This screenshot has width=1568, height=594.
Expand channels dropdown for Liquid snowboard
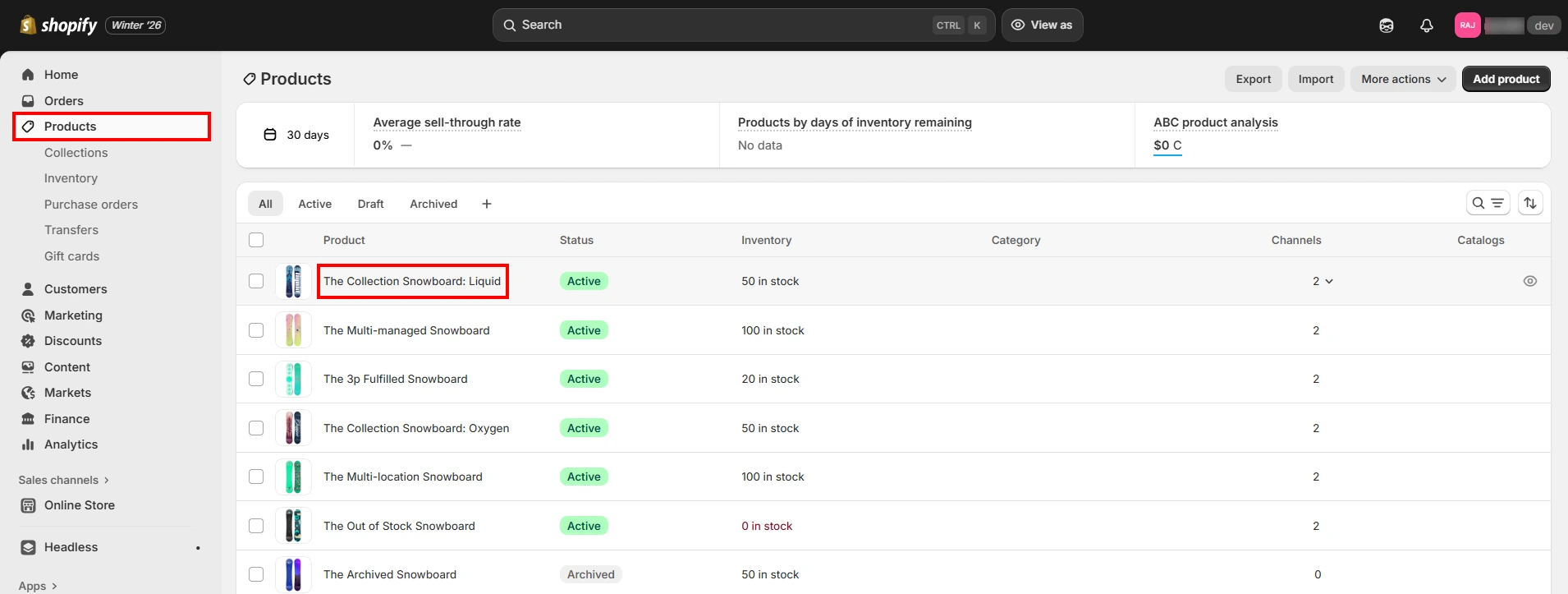(1323, 281)
